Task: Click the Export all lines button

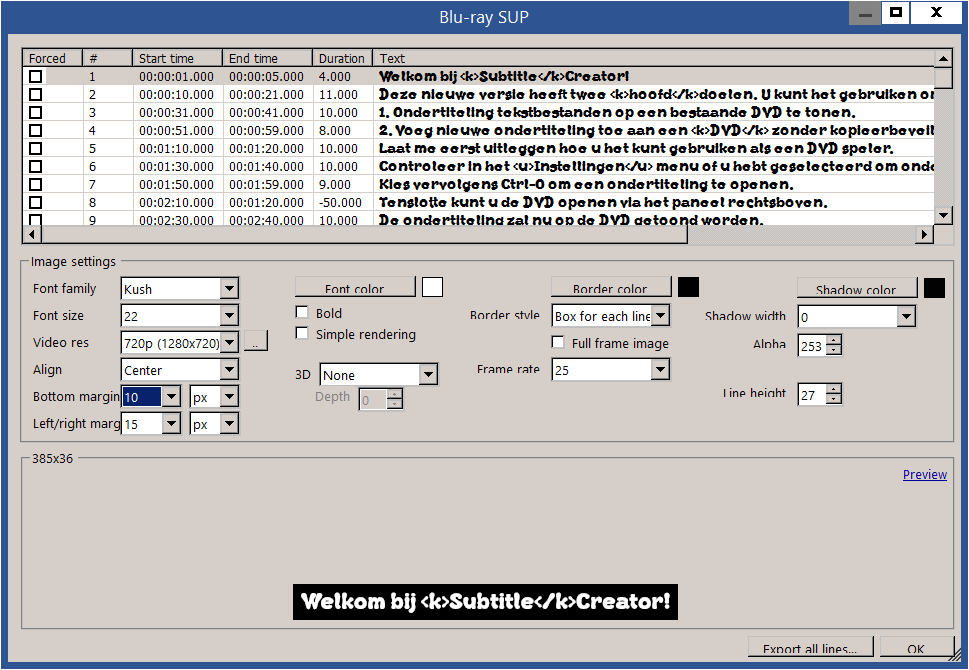Action: coord(810,648)
